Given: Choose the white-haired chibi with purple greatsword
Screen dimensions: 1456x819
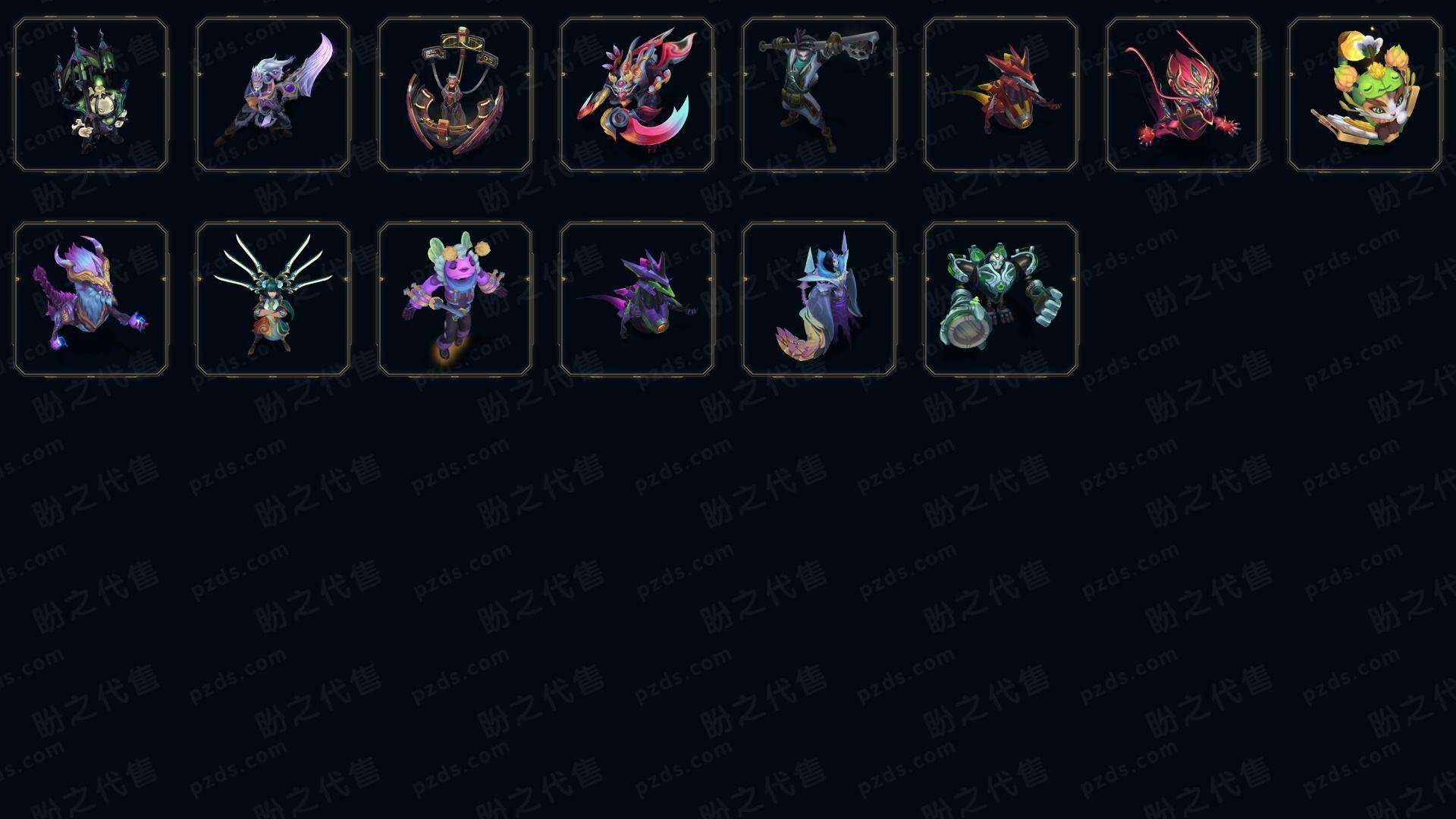Looking at the screenshot, I should tap(273, 95).
